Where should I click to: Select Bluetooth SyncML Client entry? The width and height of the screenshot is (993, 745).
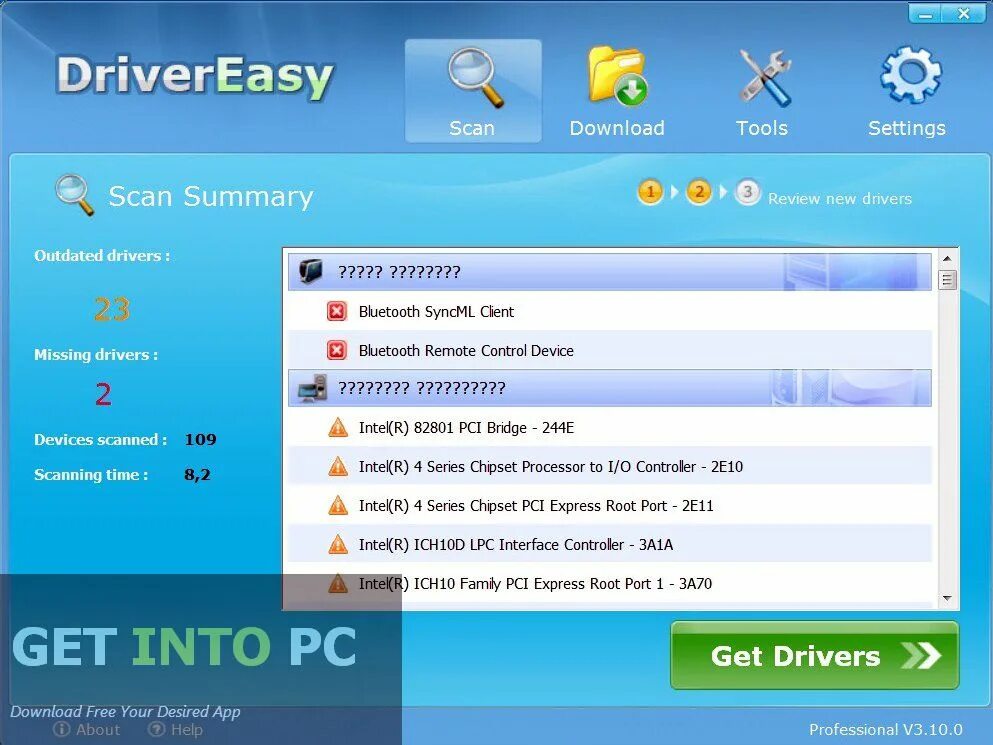tap(610, 311)
